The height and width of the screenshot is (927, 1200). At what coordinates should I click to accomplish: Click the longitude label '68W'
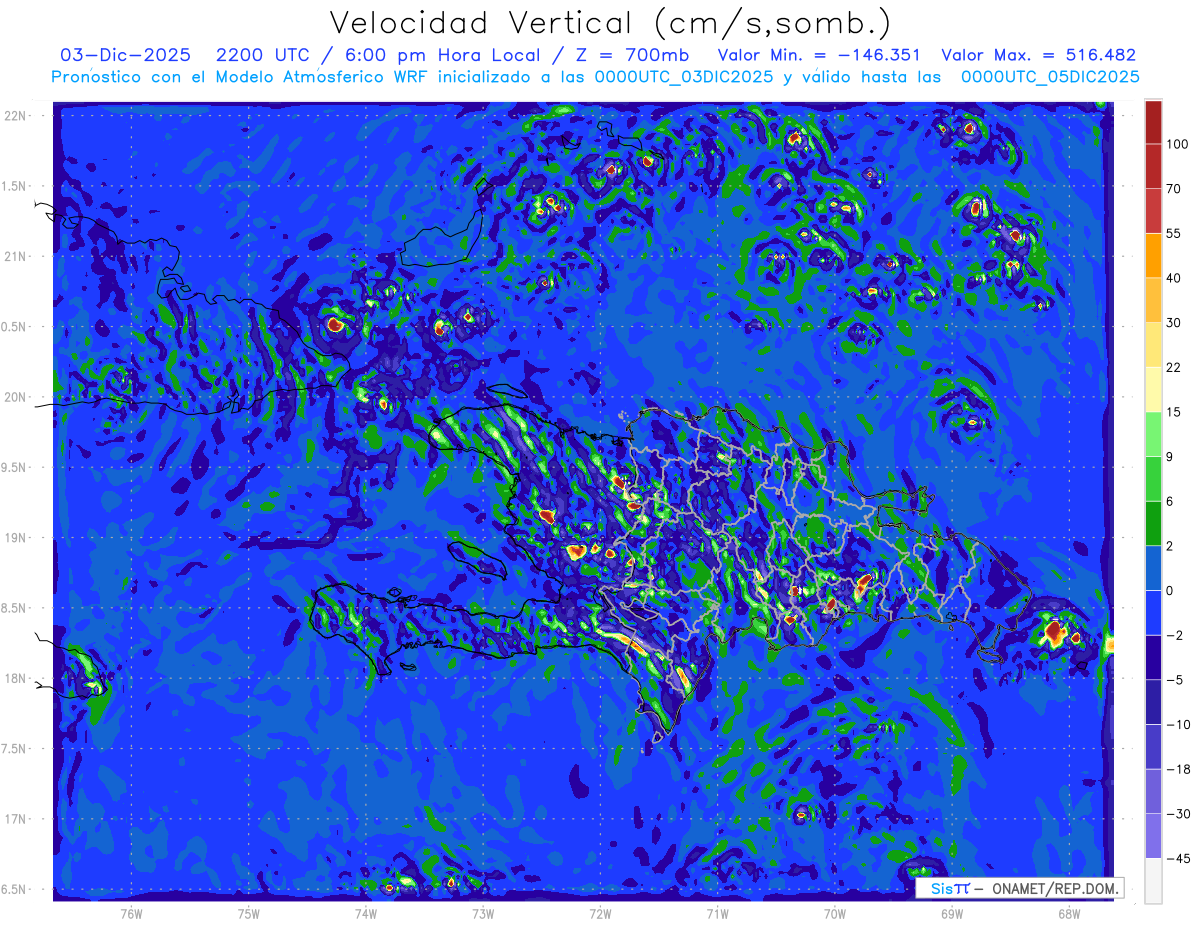click(x=1068, y=913)
